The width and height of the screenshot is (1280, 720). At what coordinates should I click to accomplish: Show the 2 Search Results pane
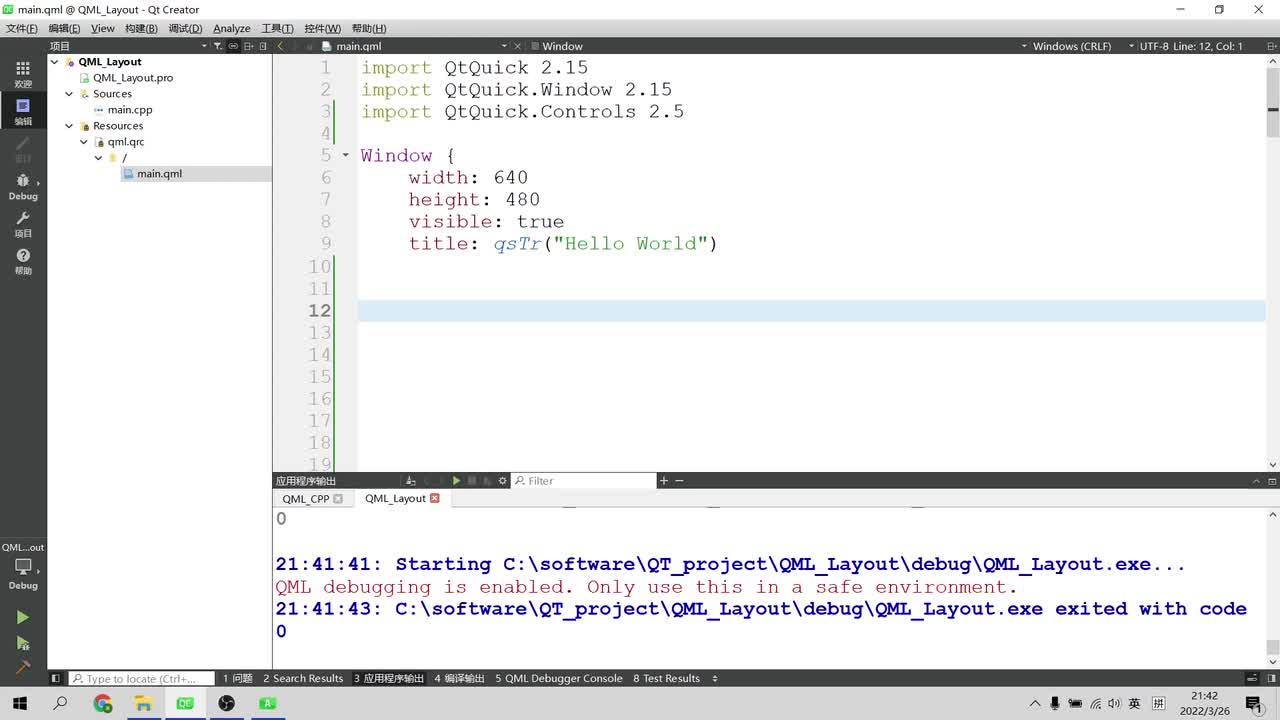tap(303, 678)
